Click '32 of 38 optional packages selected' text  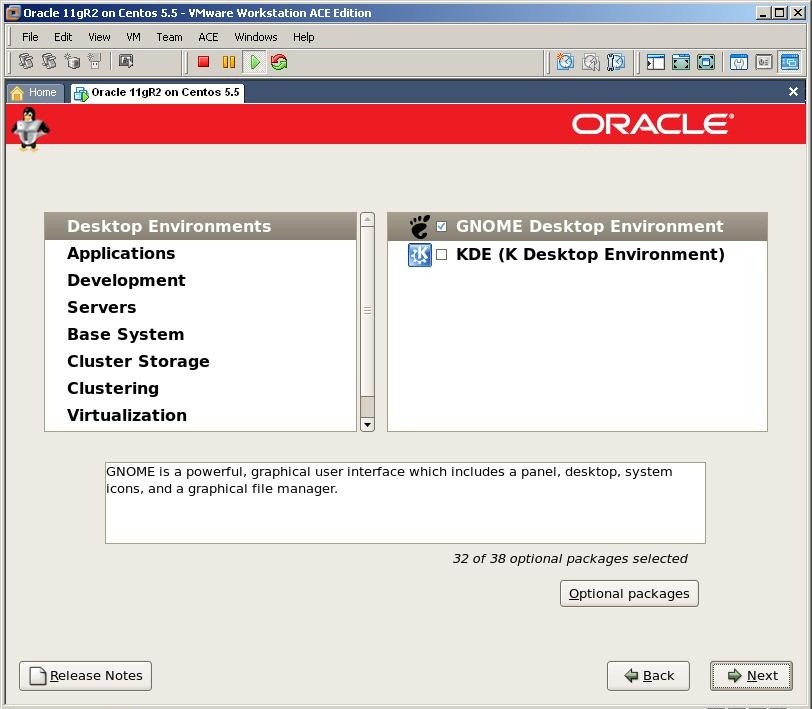570,559
